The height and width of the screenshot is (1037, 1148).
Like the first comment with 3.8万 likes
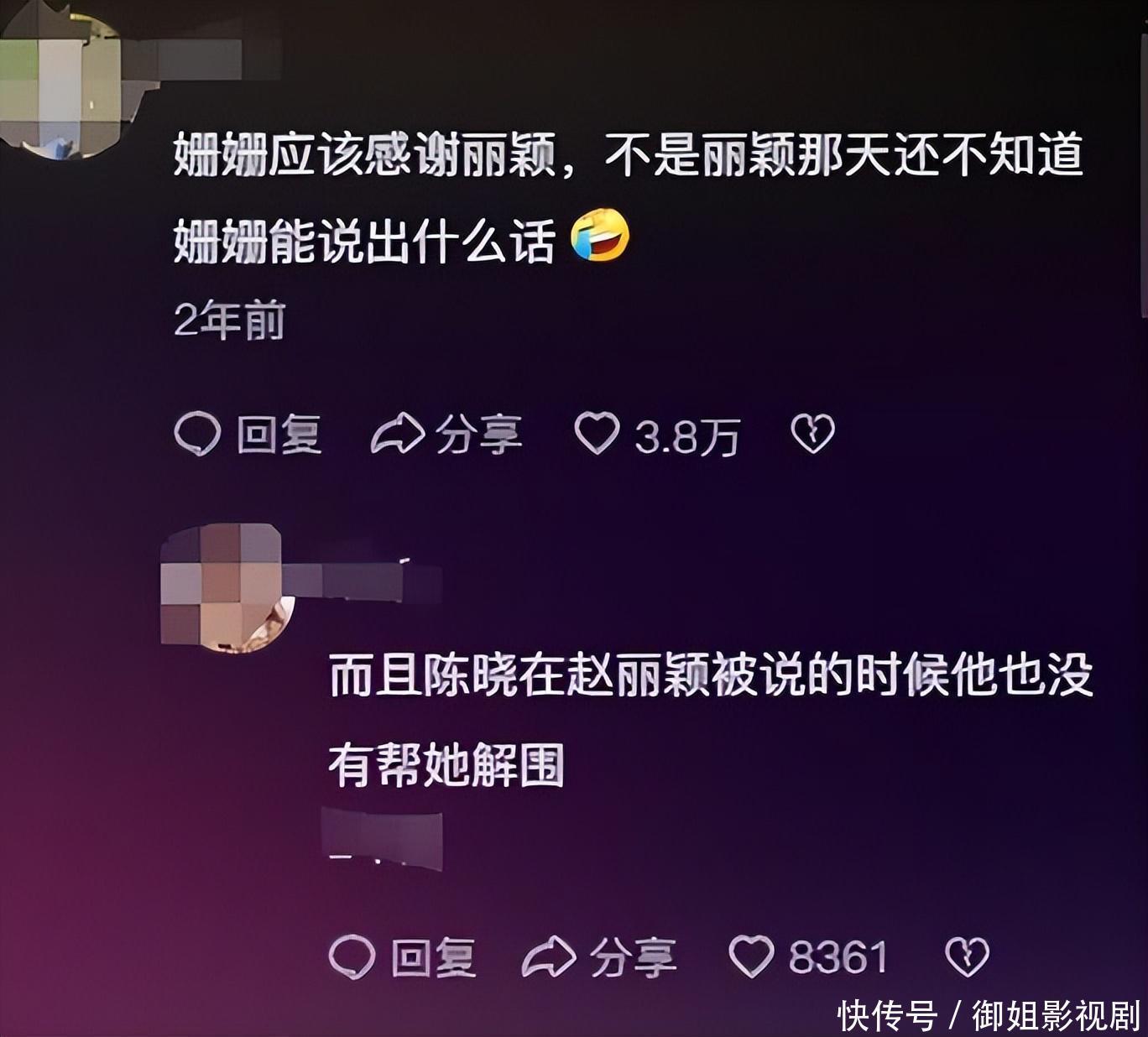(597, 434)
